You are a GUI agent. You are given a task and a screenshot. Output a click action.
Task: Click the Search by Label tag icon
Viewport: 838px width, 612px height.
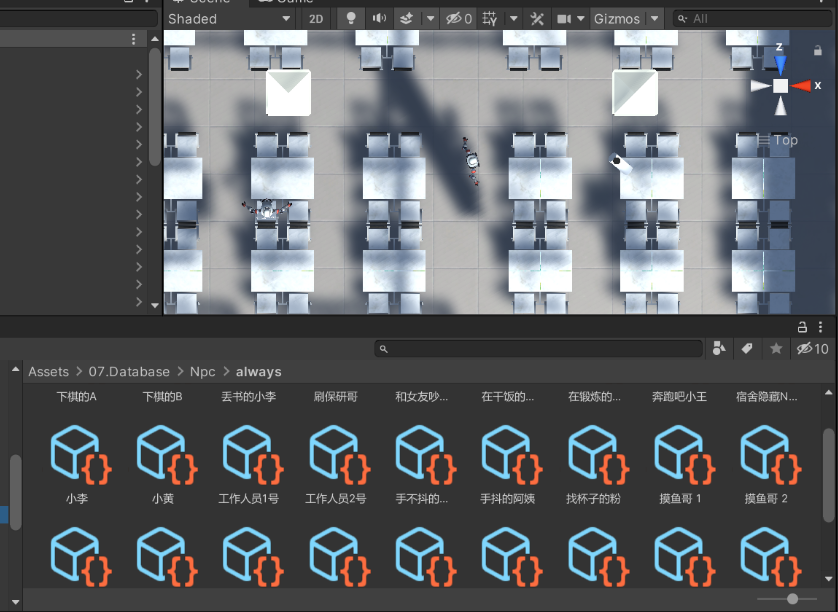(x=747, y=348)
